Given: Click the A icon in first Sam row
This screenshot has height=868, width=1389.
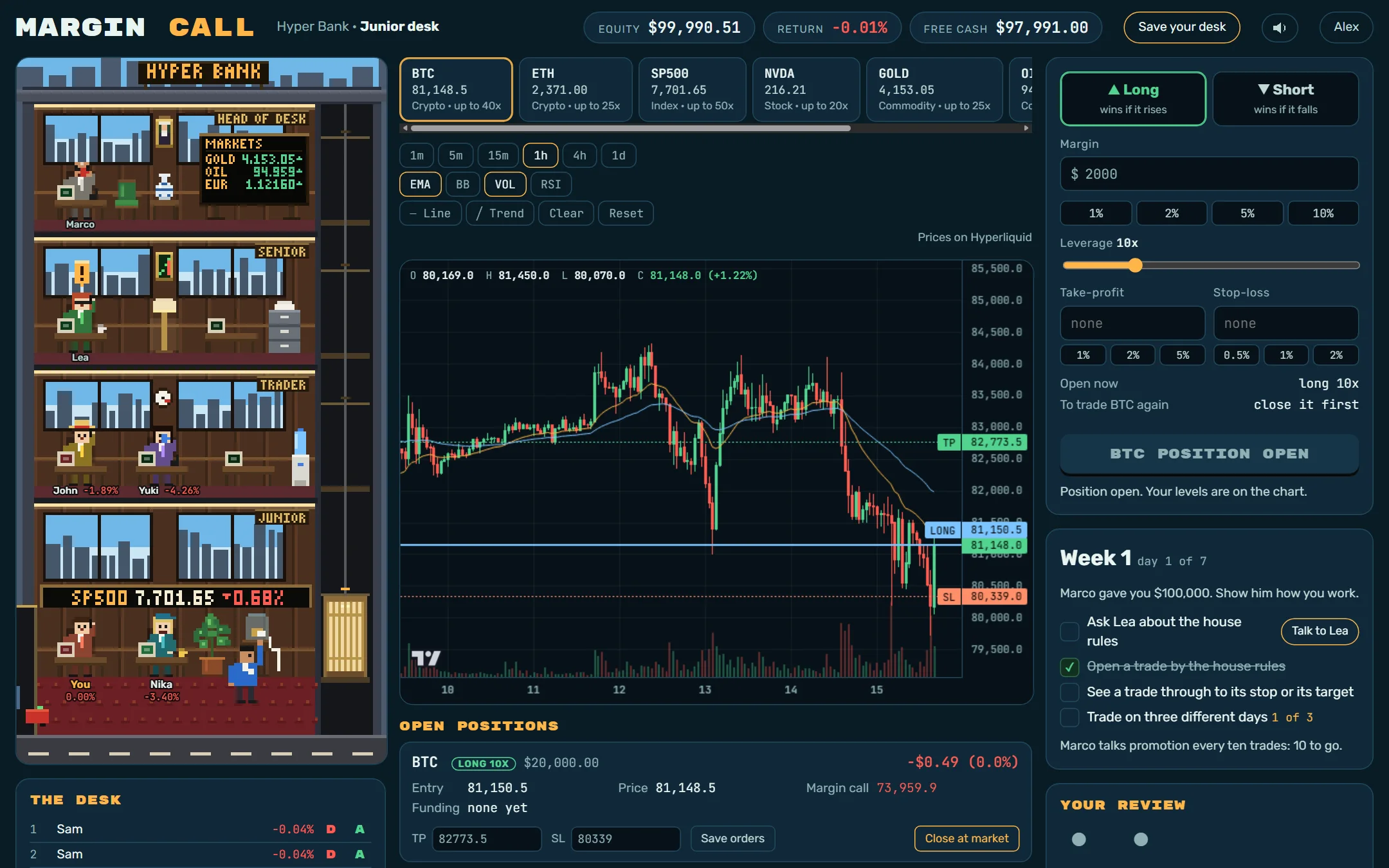Looking at the screenshot, I should (359, 829).
